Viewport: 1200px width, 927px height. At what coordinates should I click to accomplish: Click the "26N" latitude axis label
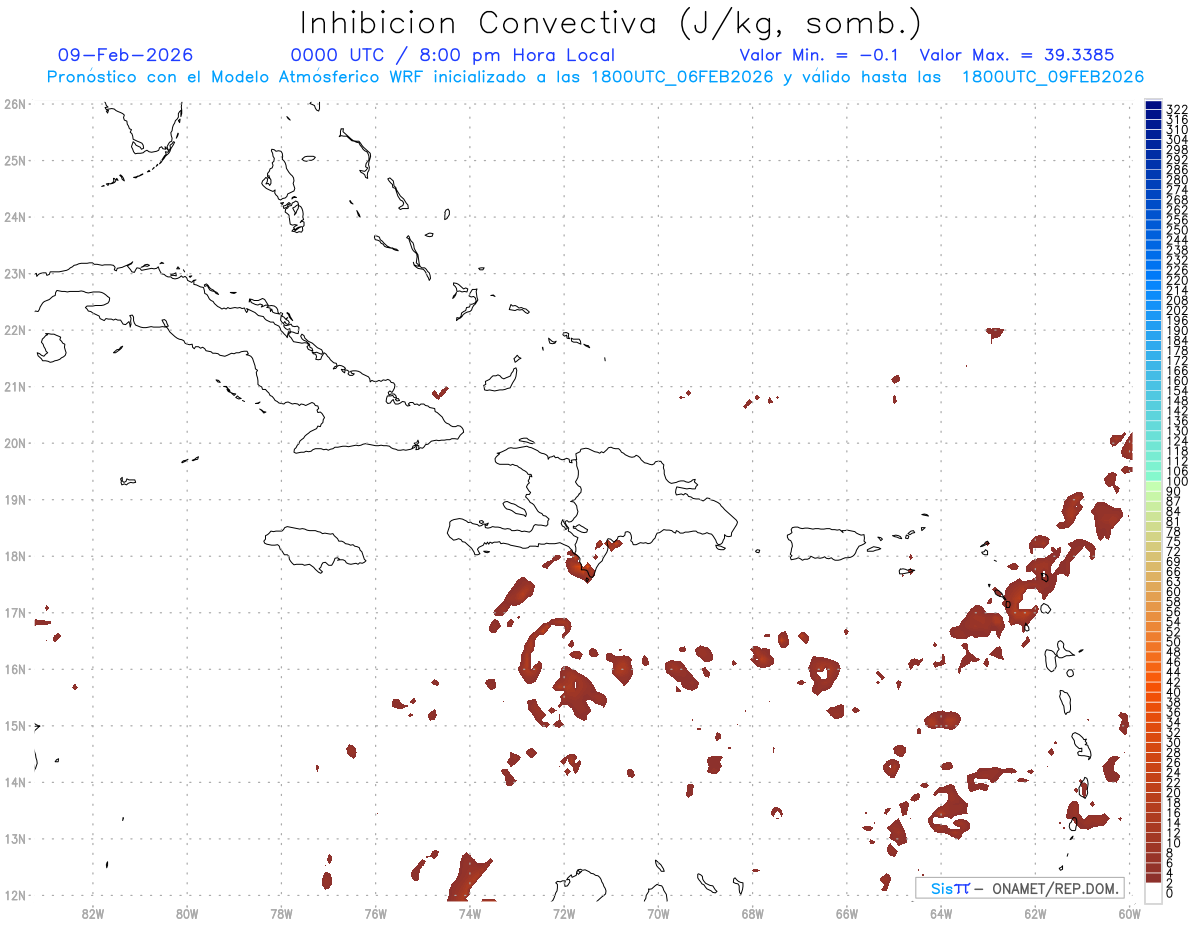pyautogui.click(x=15, y=104)
